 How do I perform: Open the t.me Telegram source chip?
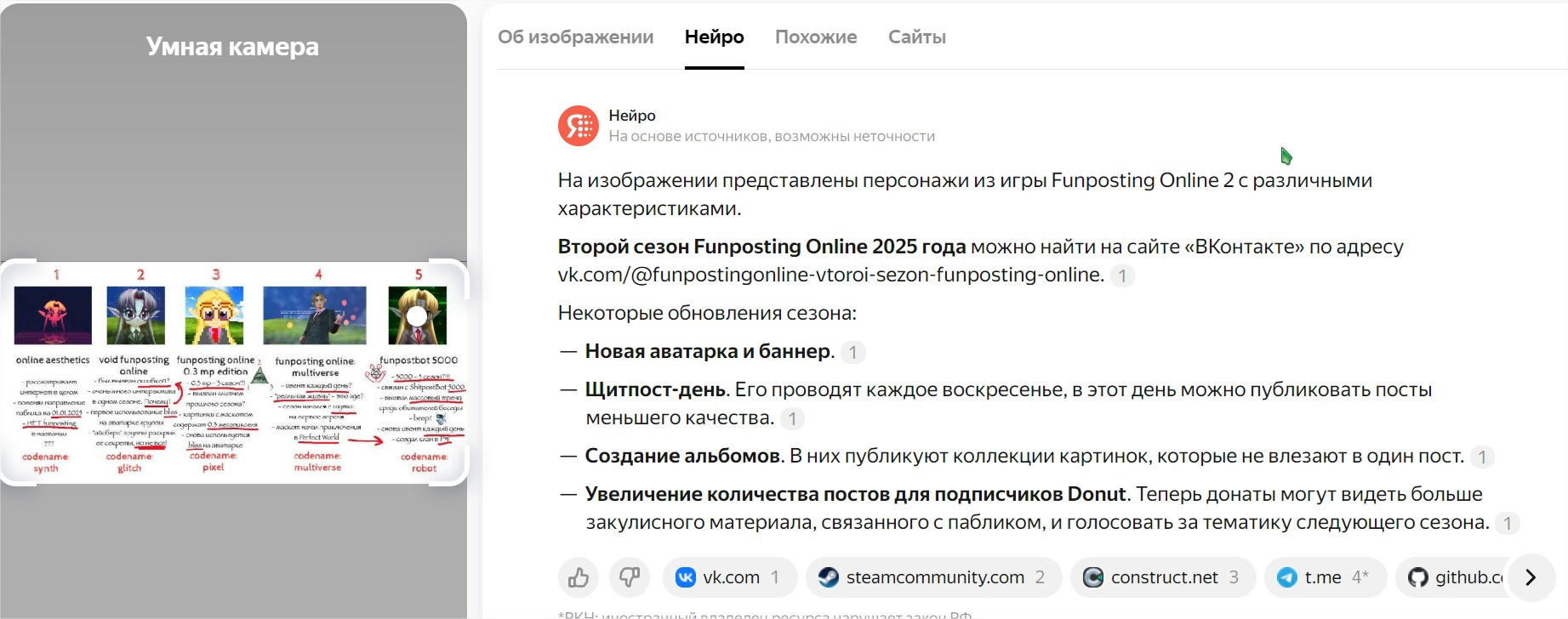(1325, 577)
